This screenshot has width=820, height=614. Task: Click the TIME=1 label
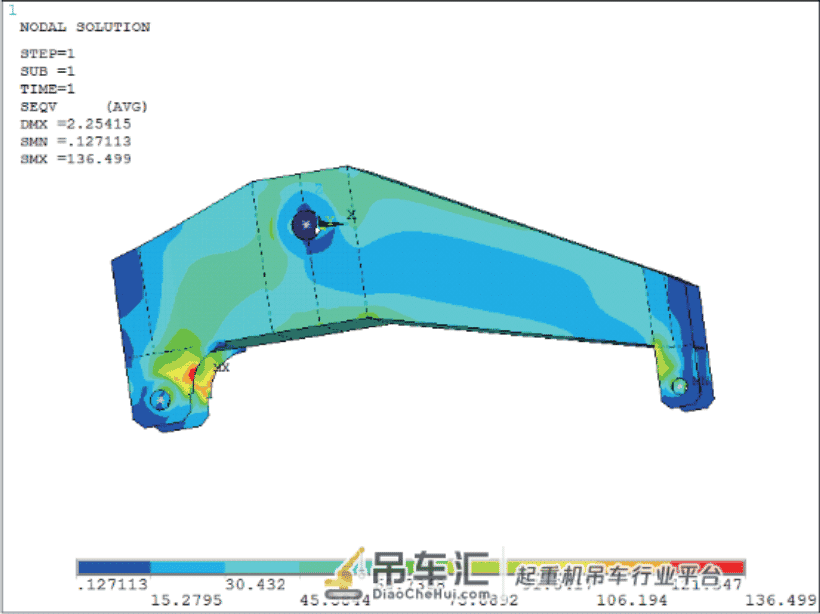(47, 89)
